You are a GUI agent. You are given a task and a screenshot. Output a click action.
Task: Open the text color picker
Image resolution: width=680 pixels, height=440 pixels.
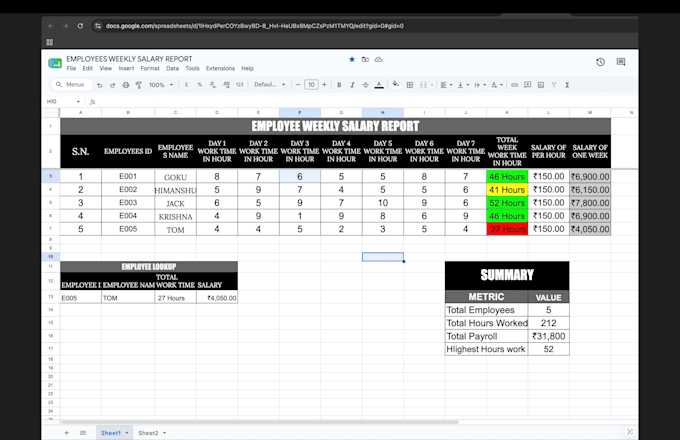click(379, 85)
